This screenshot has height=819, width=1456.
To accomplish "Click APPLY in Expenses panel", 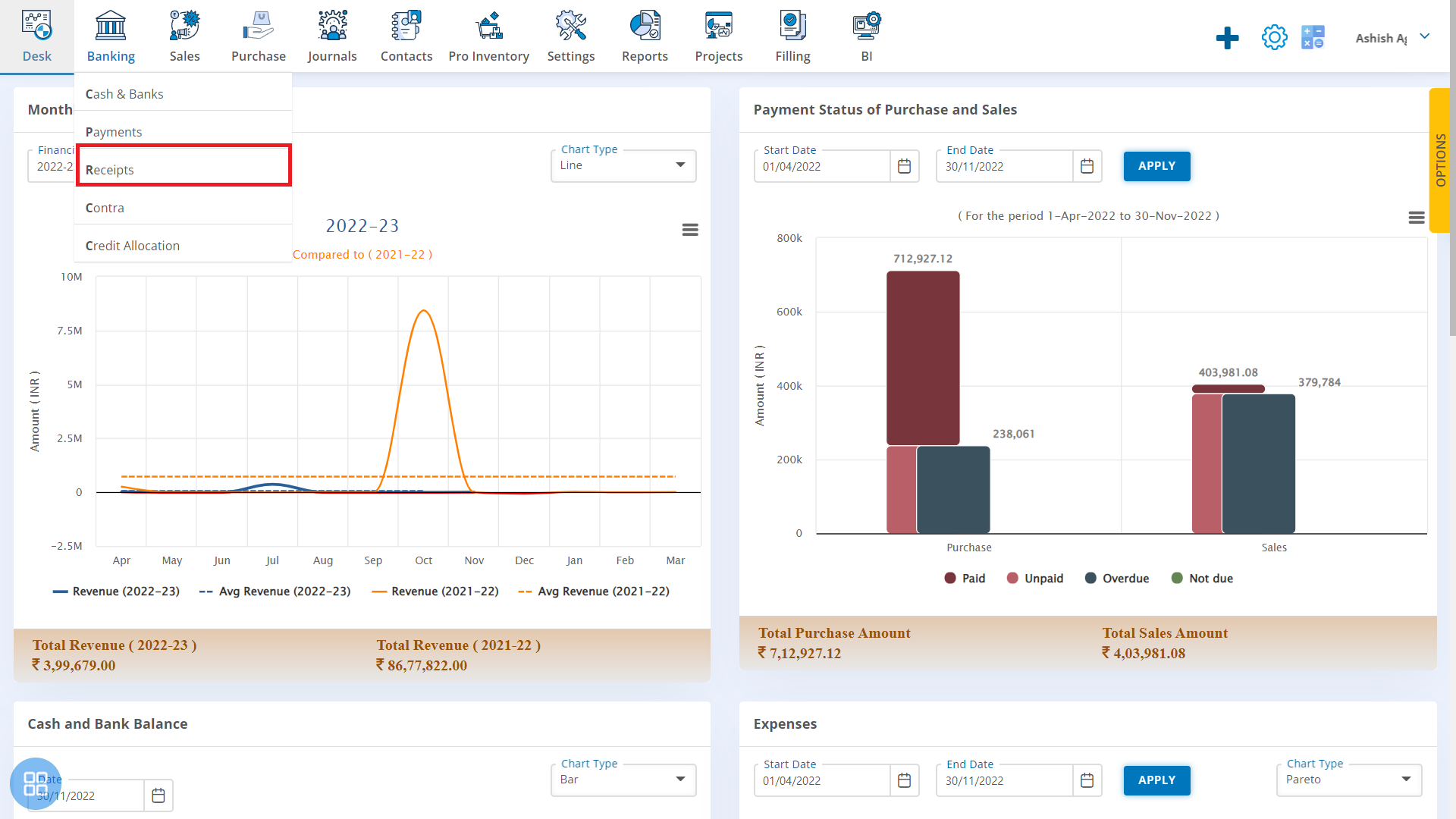I will pyautogui.click(x=1156, y=780).
